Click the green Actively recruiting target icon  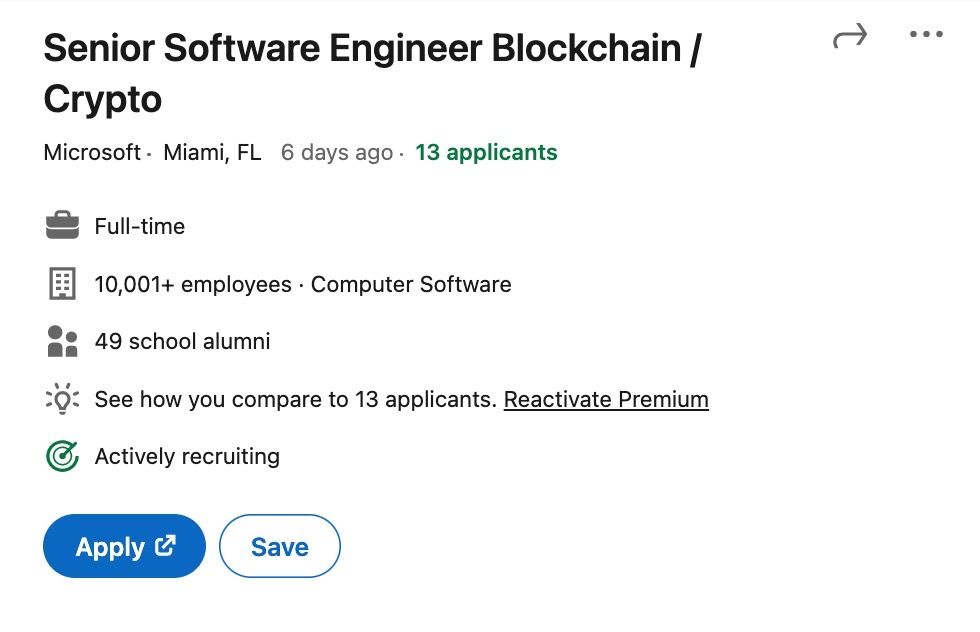tap(62, 457)
